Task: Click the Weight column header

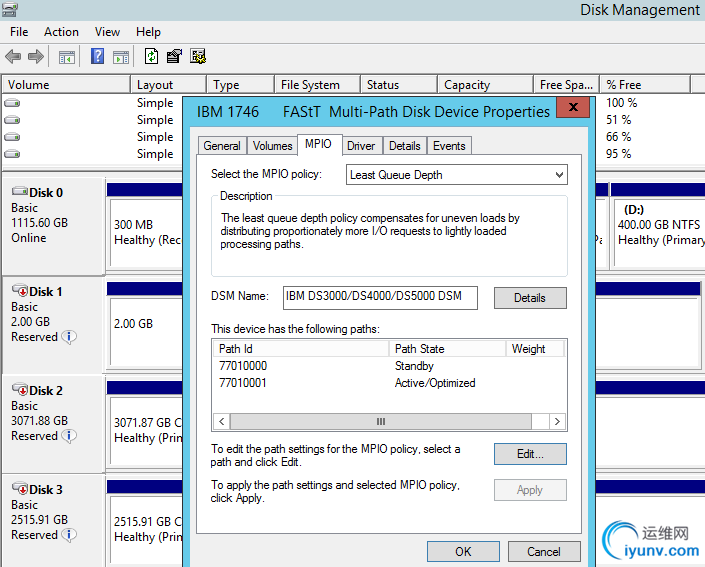Action: tap(535, 349)
